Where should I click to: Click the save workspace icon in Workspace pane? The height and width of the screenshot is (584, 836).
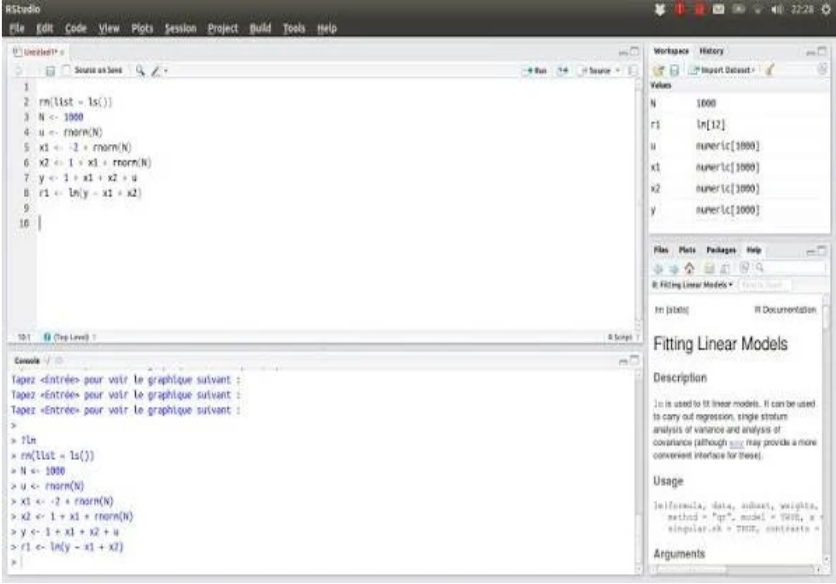pyautogui.click(x=674, y=70)
